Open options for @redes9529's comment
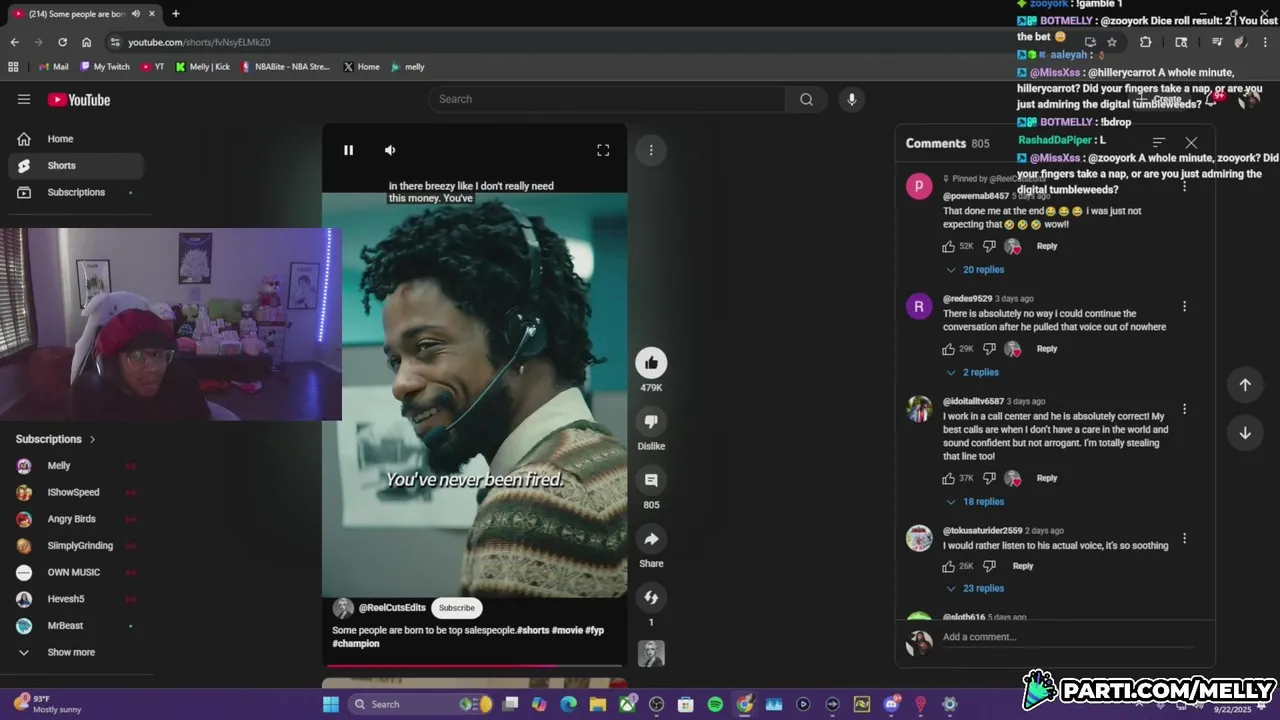Image resolution: width=1280 pixels, height=720 pixels. tap(1185, 306)
